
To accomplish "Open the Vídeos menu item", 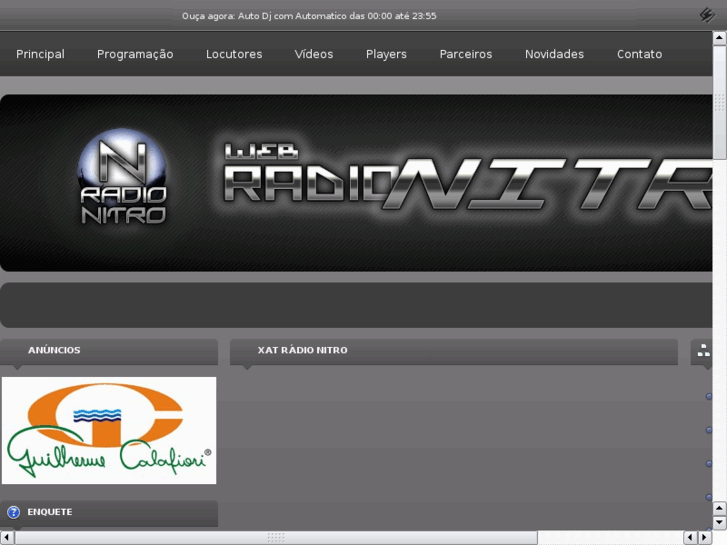I will [314, 54].
